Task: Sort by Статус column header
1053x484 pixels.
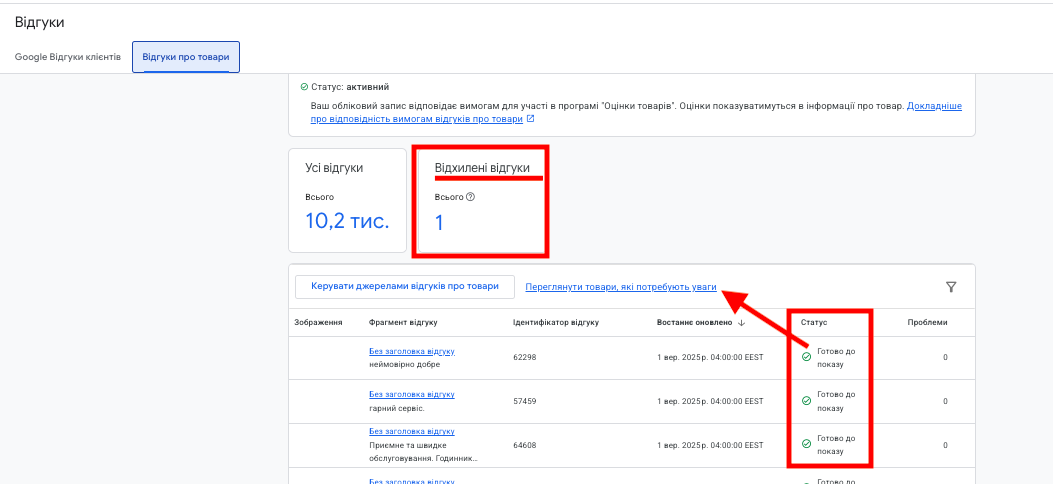Action: tap(814, 323)
